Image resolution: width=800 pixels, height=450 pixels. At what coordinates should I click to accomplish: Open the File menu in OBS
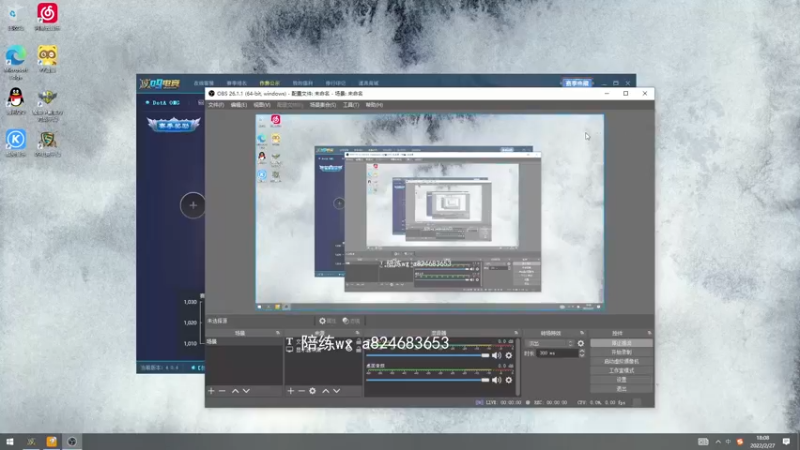click(216, 105)
